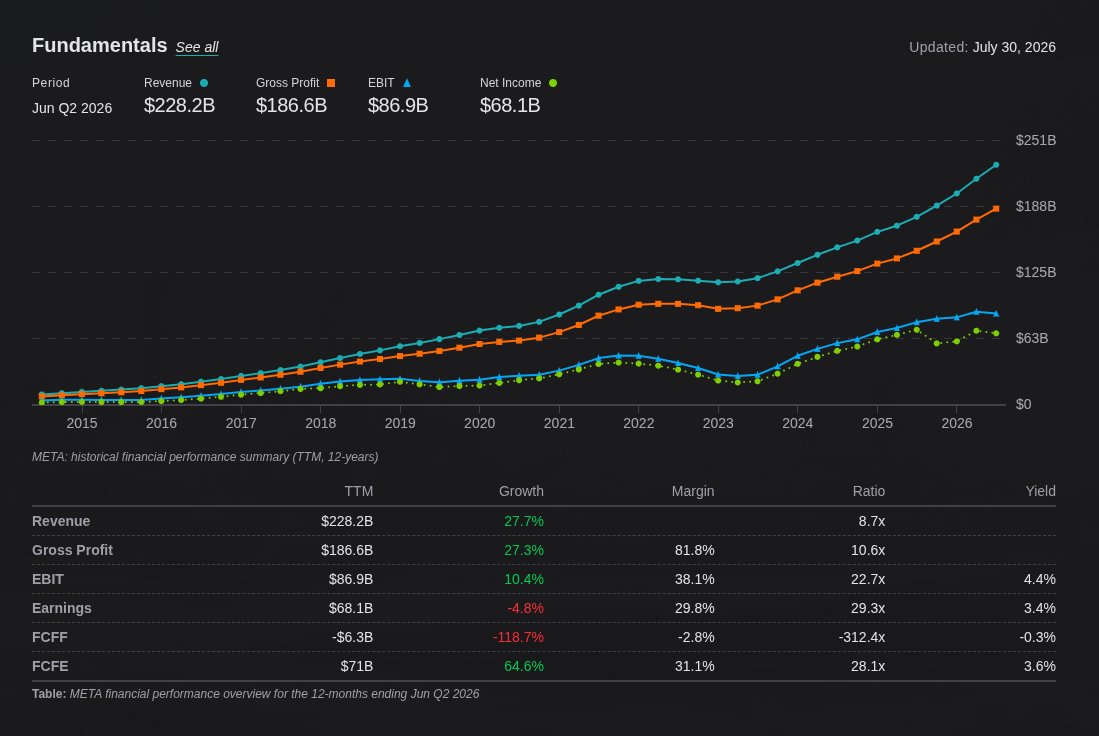Click the META historical performance chart caption
1099x736 pixels.
click(205, 456)
